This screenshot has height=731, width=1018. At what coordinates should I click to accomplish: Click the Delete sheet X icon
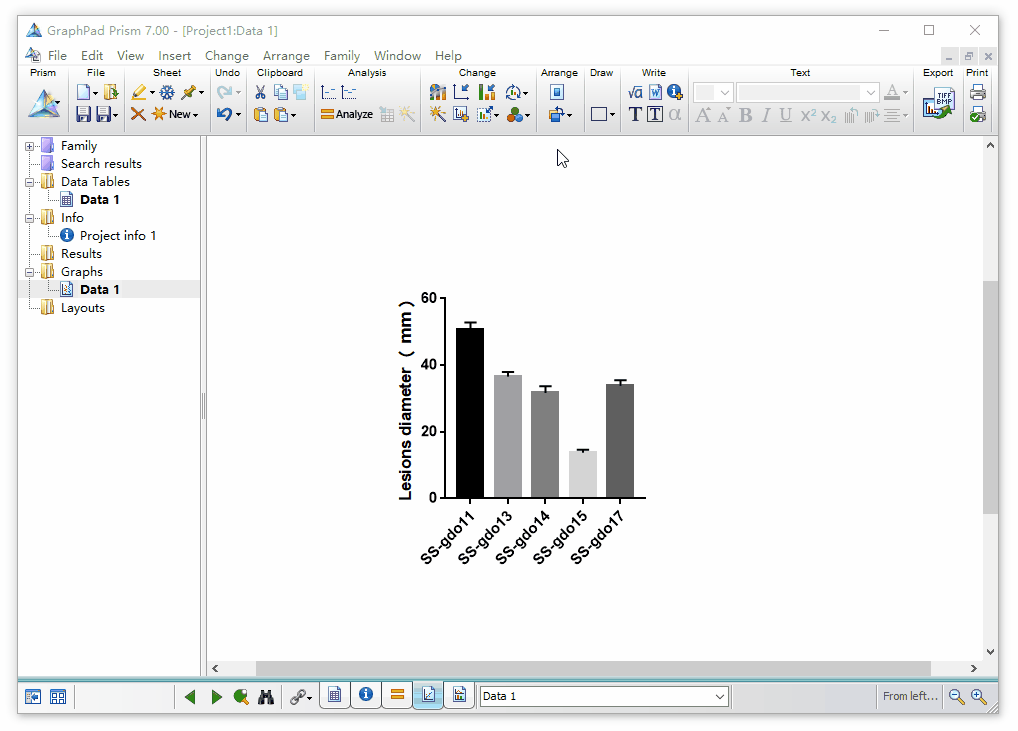click(x=138, y=115)
